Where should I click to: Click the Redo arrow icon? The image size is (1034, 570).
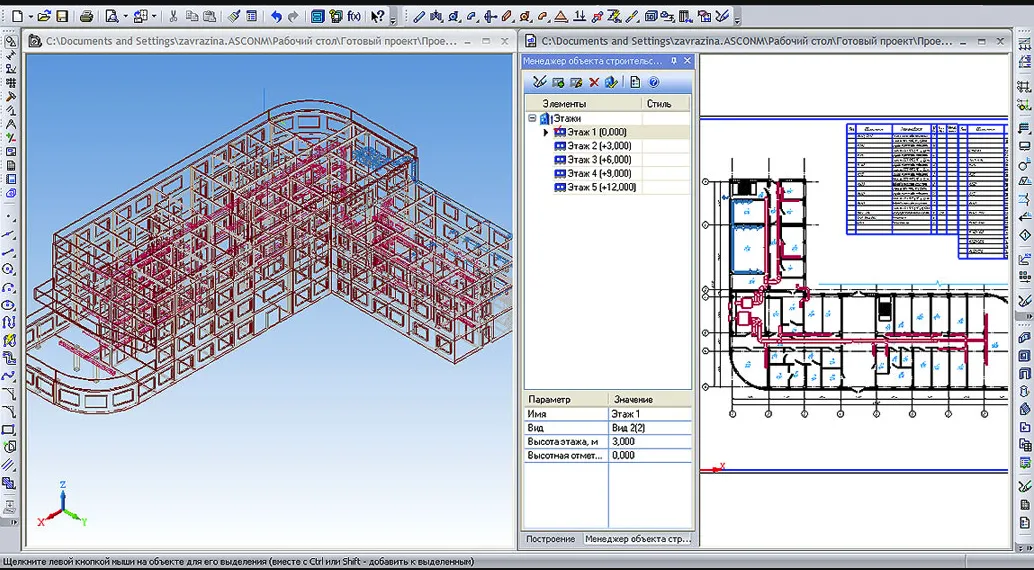[x=293, y=16]
